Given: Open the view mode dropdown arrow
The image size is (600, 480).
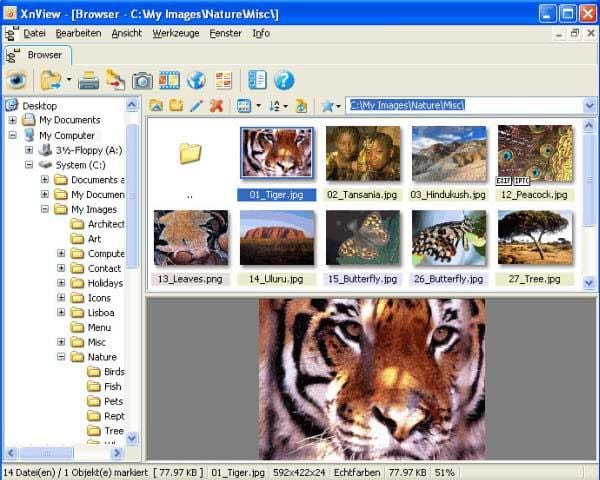Looking at the screenshot, I should [x=259, y=106].
